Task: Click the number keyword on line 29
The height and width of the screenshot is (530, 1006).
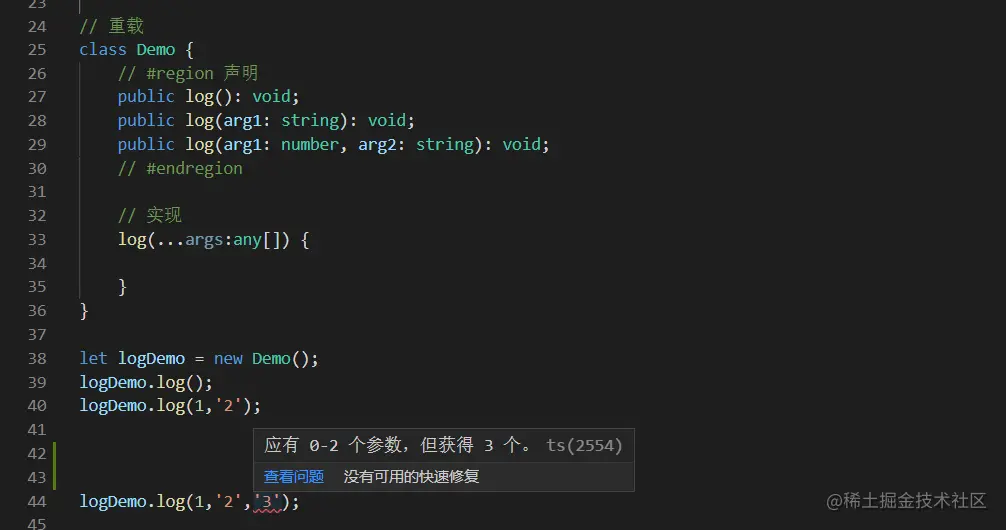Action: pos(311,144)
